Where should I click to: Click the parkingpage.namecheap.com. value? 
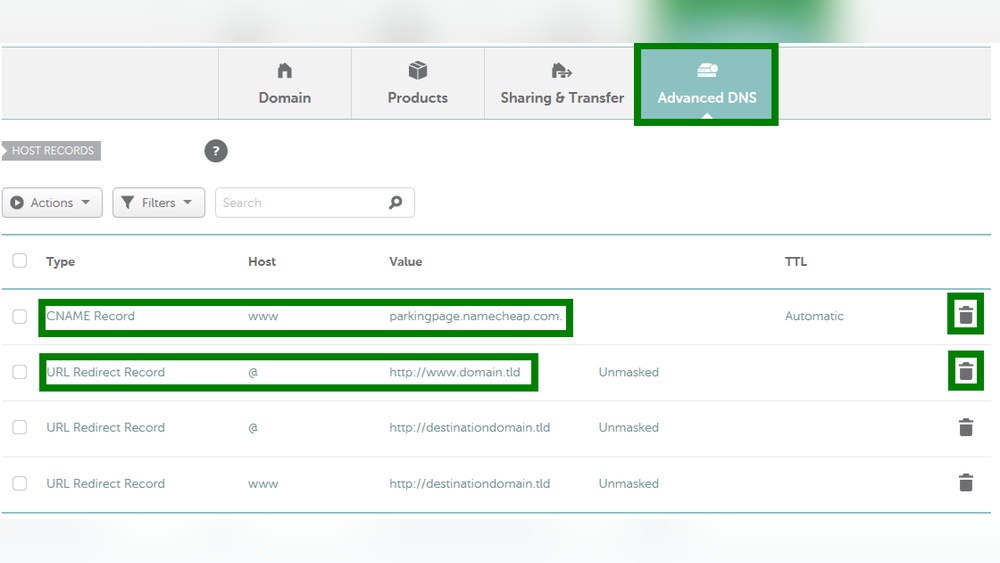[476, 316]
